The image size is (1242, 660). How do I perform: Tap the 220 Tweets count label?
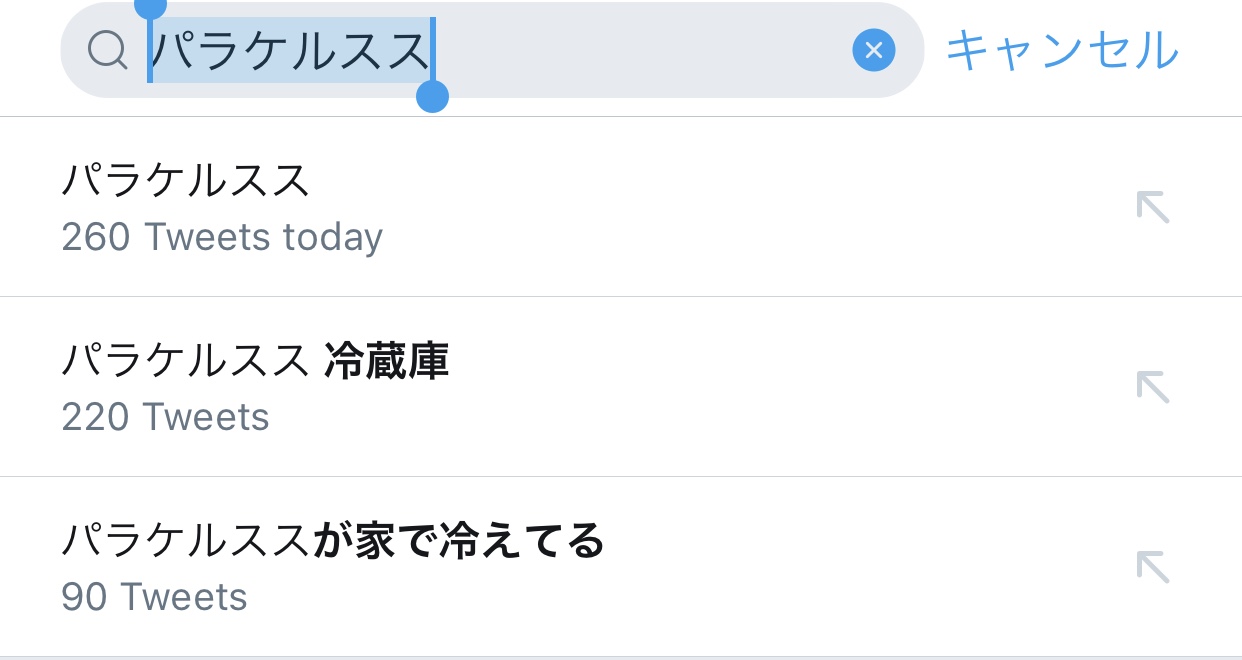pyautogui.click(x=166, y=417)
